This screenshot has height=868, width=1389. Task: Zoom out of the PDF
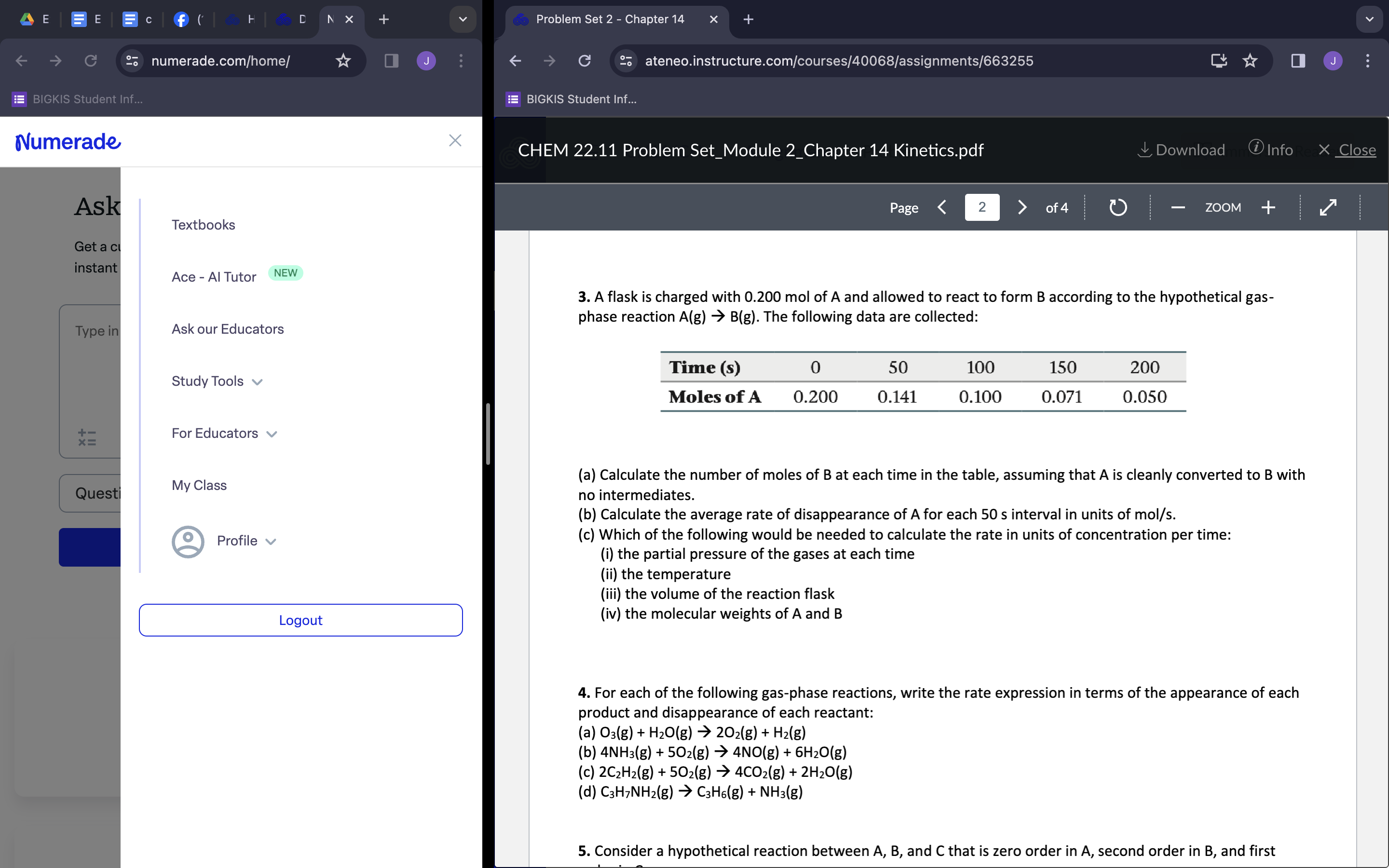click(1177, 208)
